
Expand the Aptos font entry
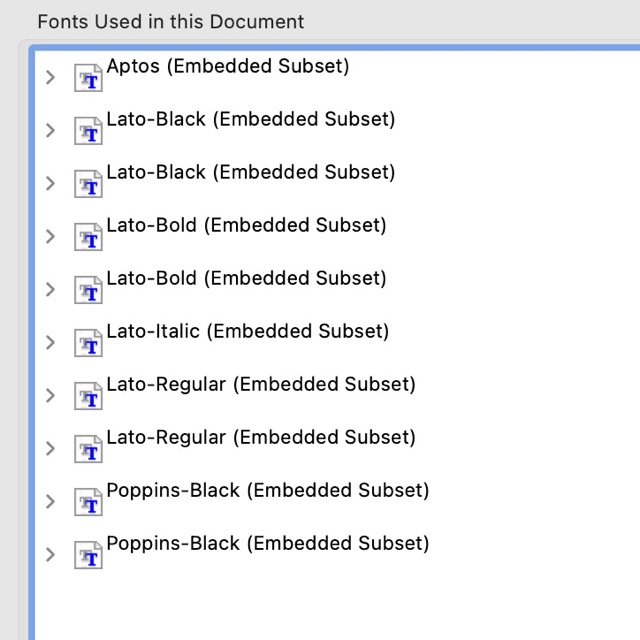click(50, 77)
